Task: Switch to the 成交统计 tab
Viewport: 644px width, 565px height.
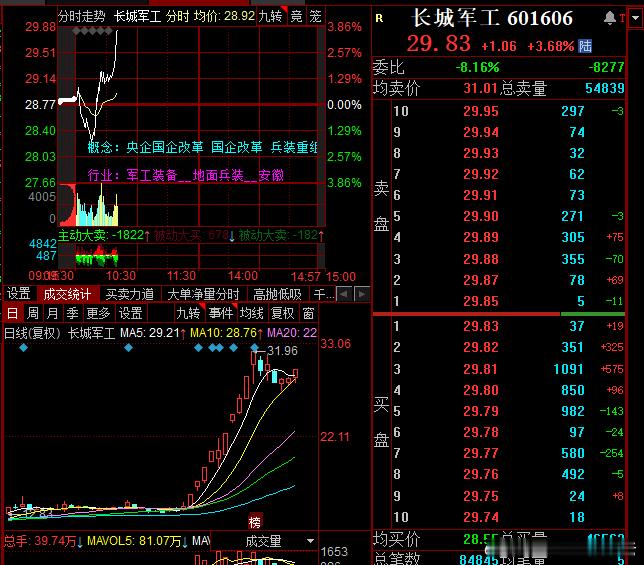Action: coord(67,294)
